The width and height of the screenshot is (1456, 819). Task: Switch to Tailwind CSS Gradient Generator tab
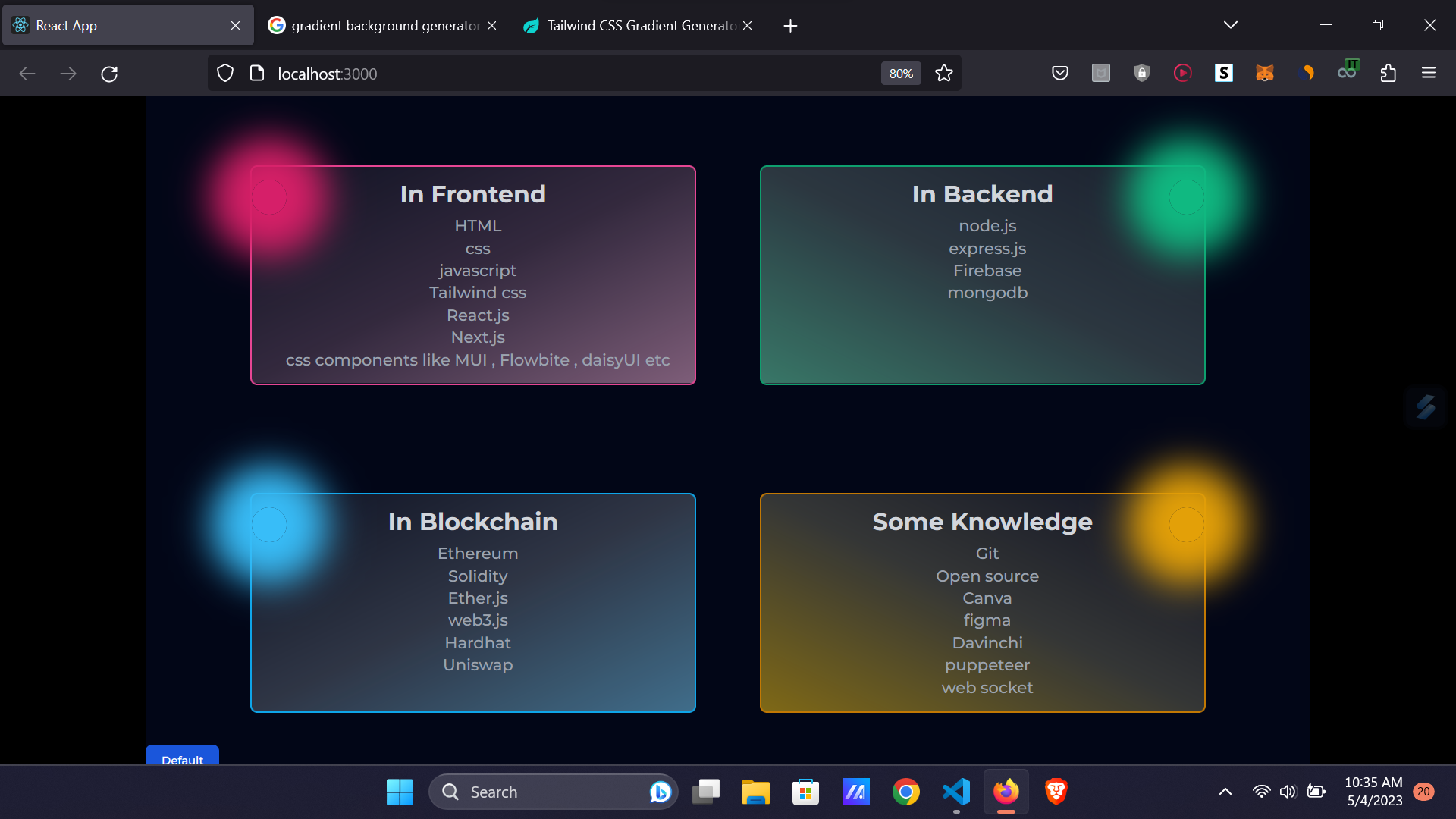[x=633, y=26]
